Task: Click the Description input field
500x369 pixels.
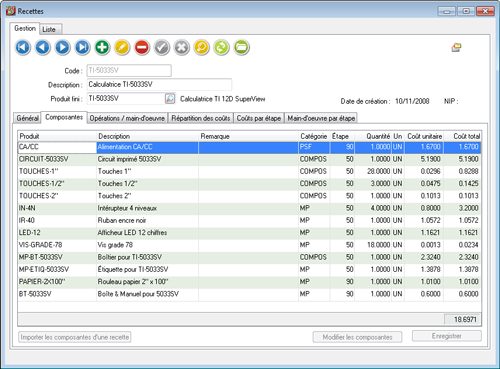Action: click(159, 84)
